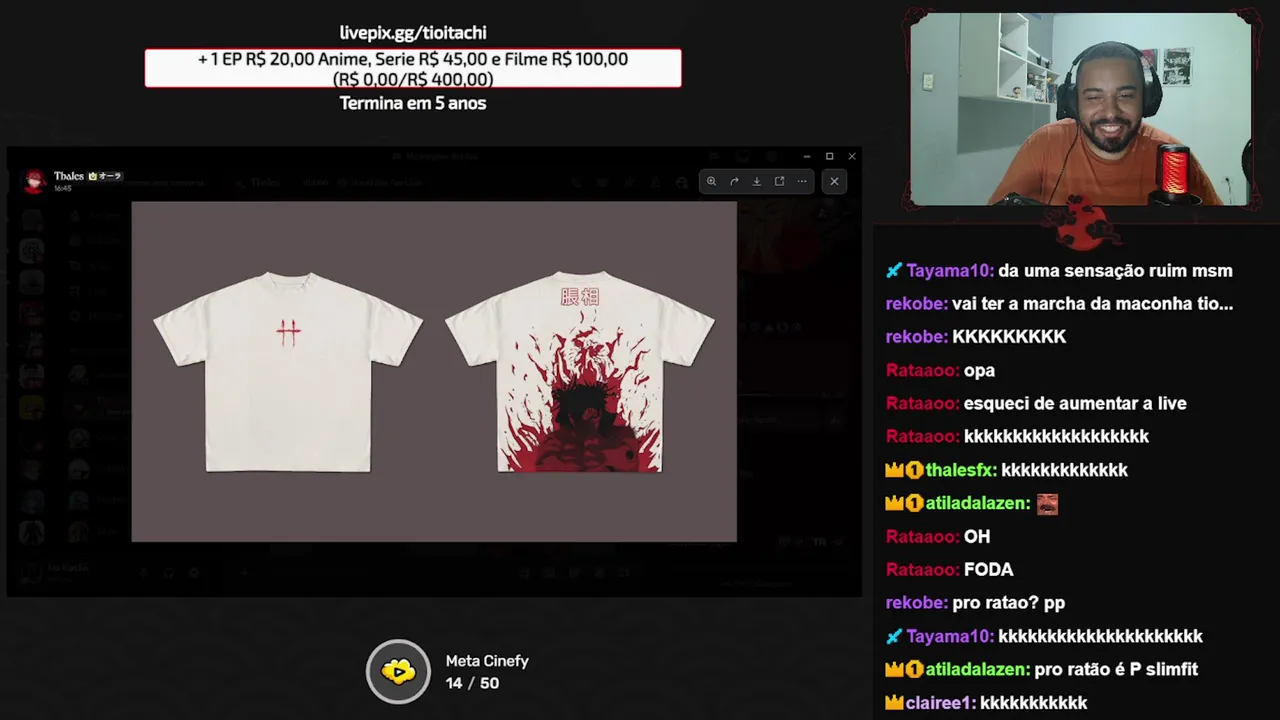Click rekobe's 'vai ter a marcha da maconha' message
This screenshot has width=1280, height=720.
[x=1059, y=304]
